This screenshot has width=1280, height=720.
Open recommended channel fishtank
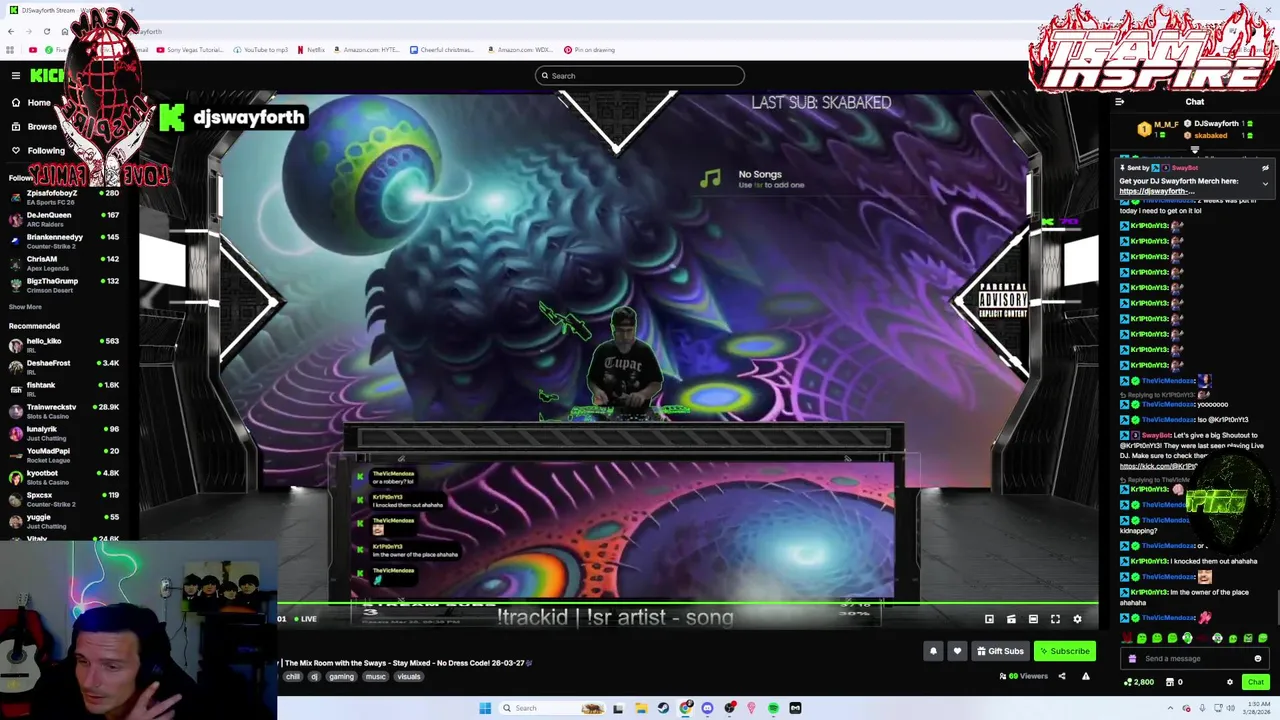(x=65, y=389)
